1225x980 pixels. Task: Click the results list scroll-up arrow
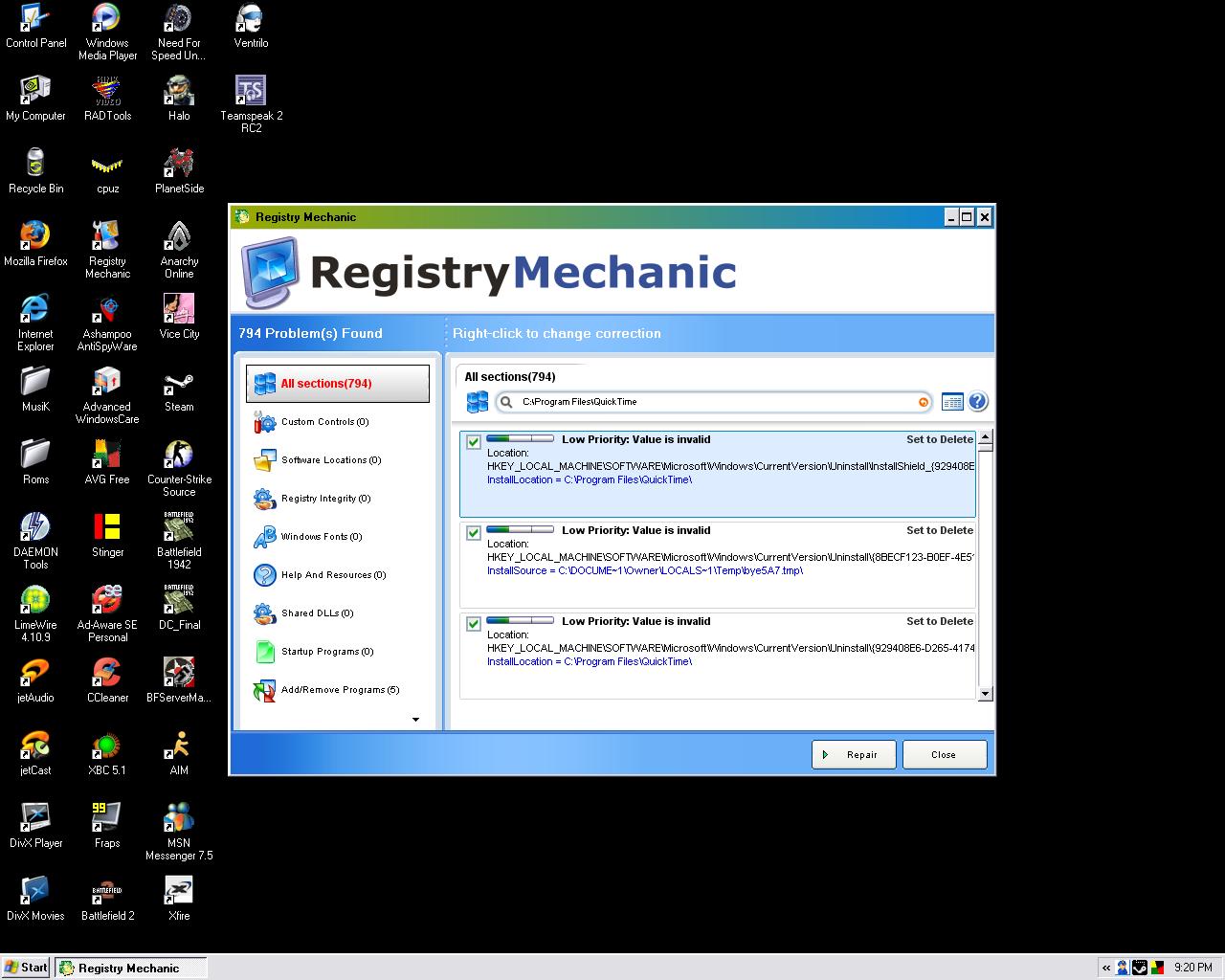click(x=986, y=437)
